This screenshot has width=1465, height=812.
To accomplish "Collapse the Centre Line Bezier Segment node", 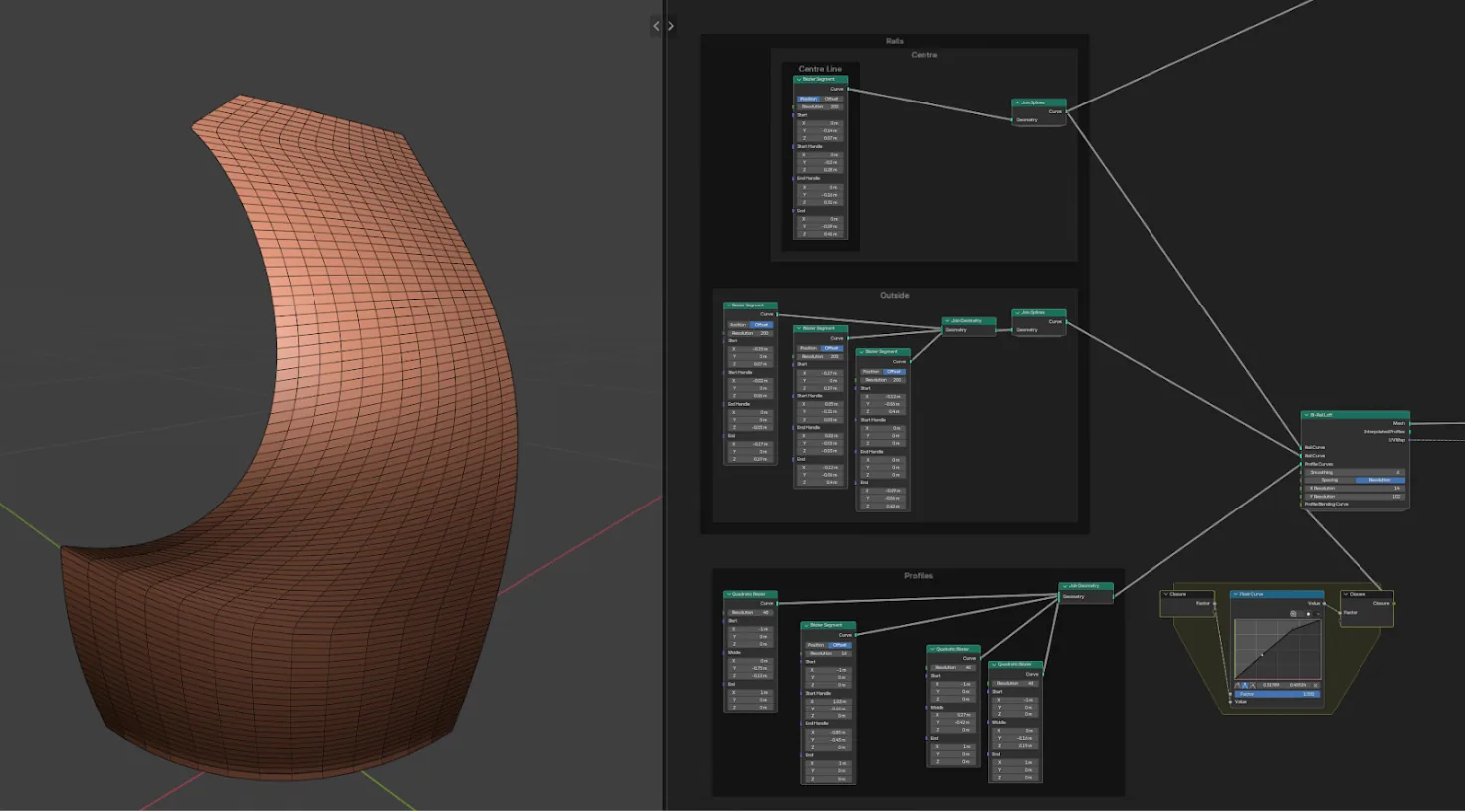I will [x=799, y=79].
